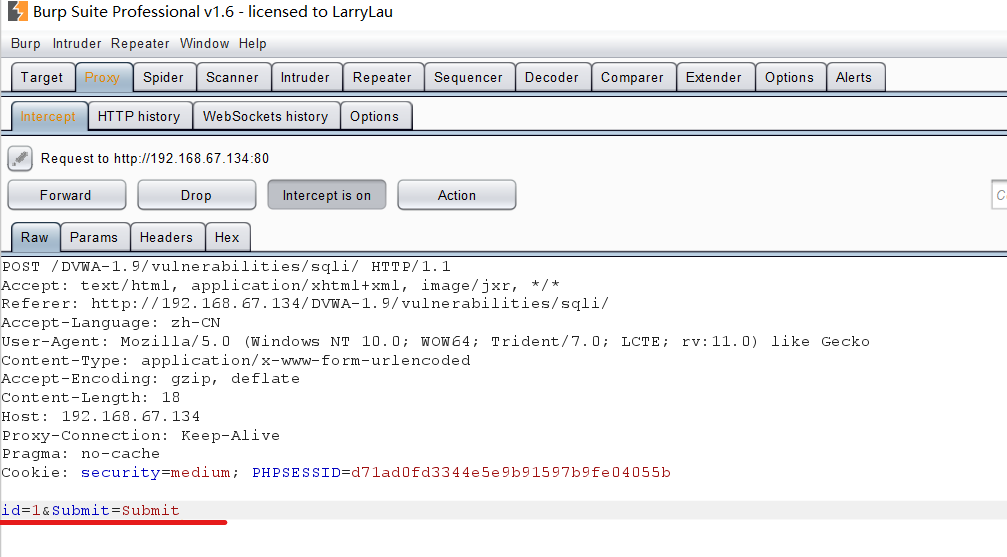Switch to the Hex view tab
The height and width of the screenshot is (557, 1007).
click(227, 237)
